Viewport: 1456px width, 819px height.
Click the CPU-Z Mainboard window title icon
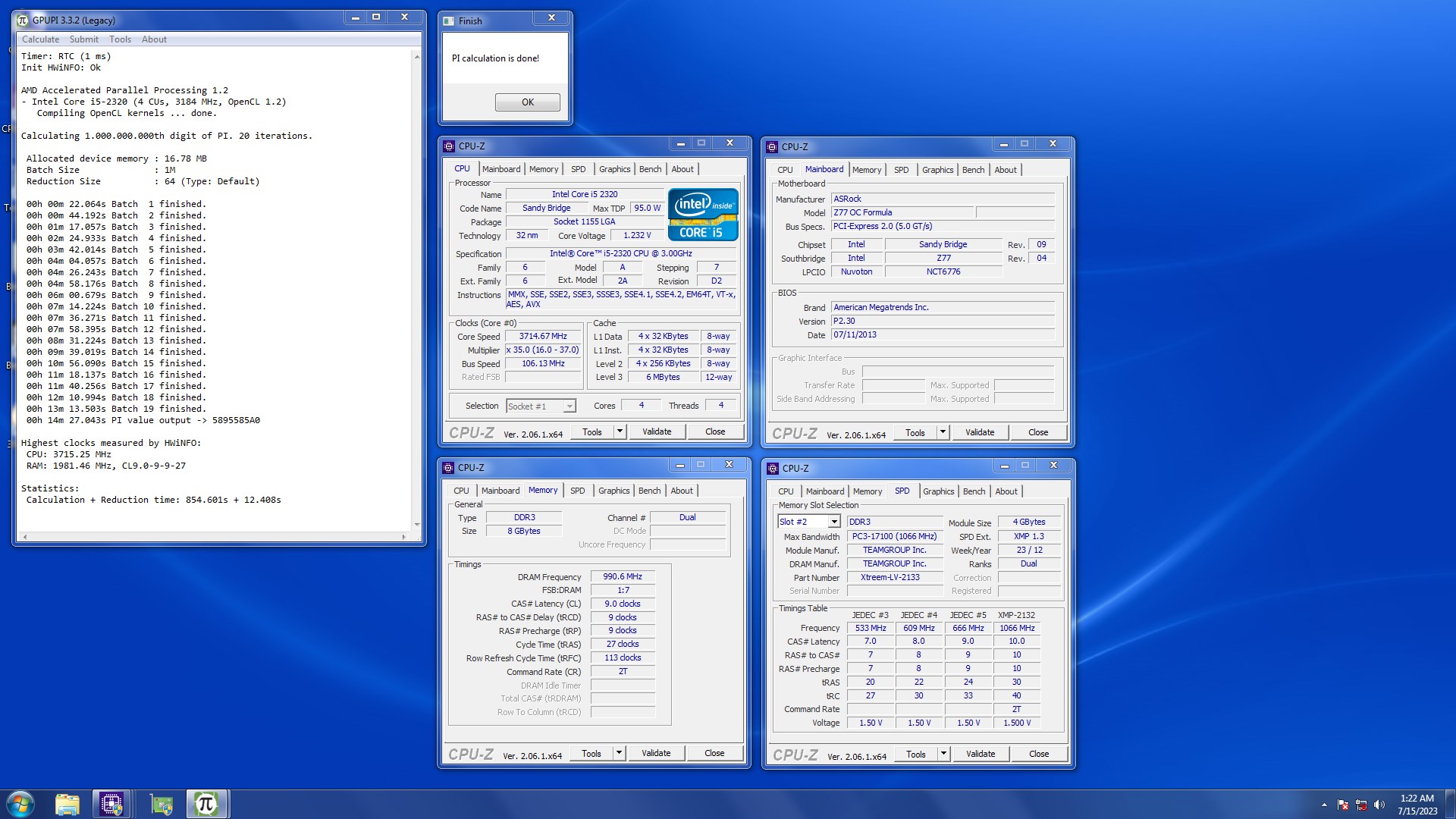772,147
